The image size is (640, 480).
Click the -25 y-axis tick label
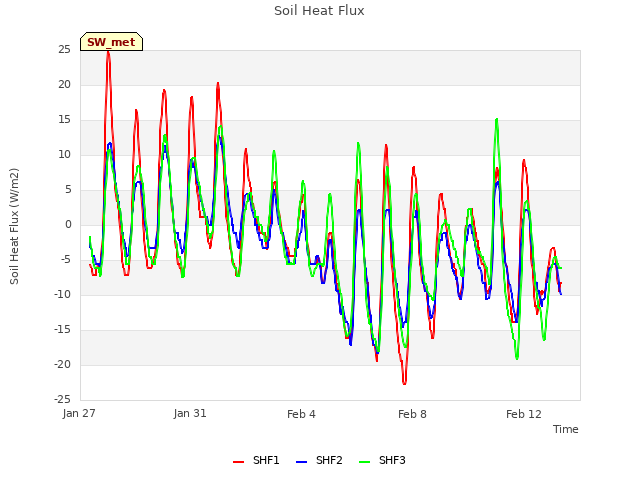coord(63,400)
